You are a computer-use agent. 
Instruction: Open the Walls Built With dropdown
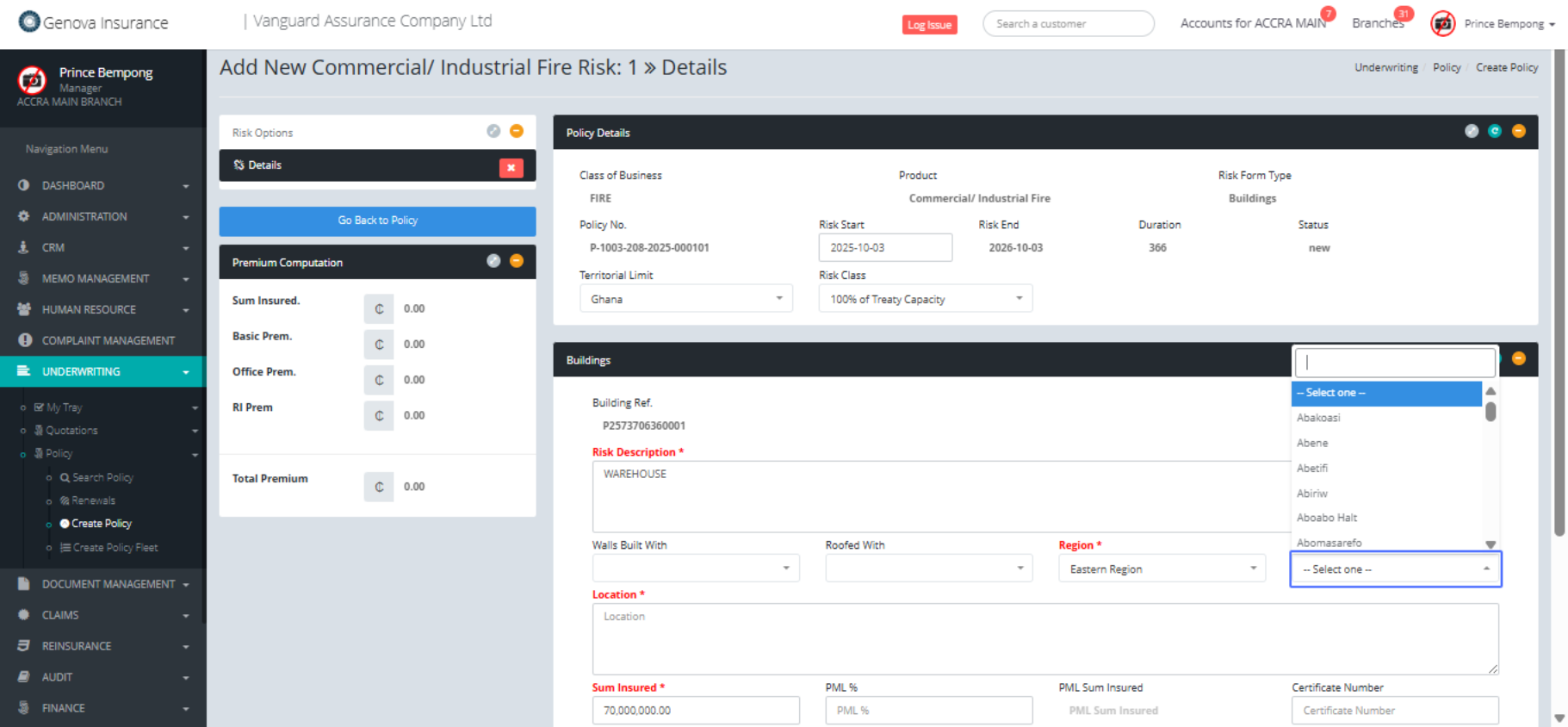[x=695, y=569]
